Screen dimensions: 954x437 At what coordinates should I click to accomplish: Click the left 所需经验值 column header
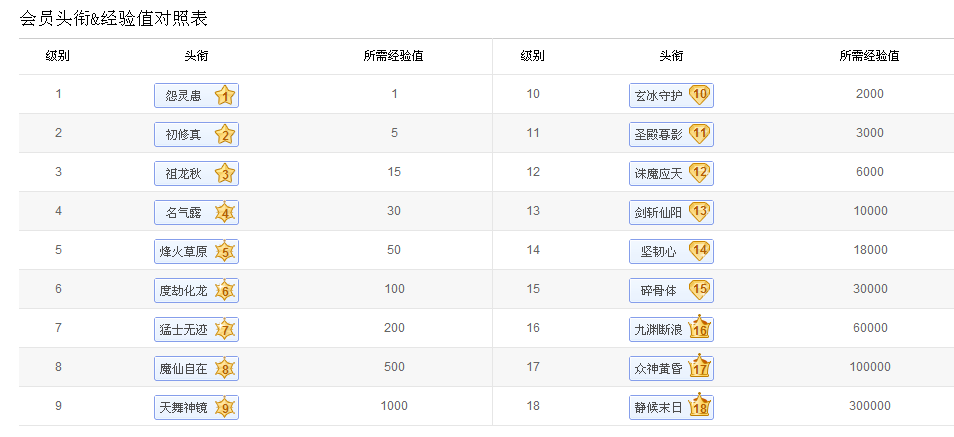(x=393, y=56)
